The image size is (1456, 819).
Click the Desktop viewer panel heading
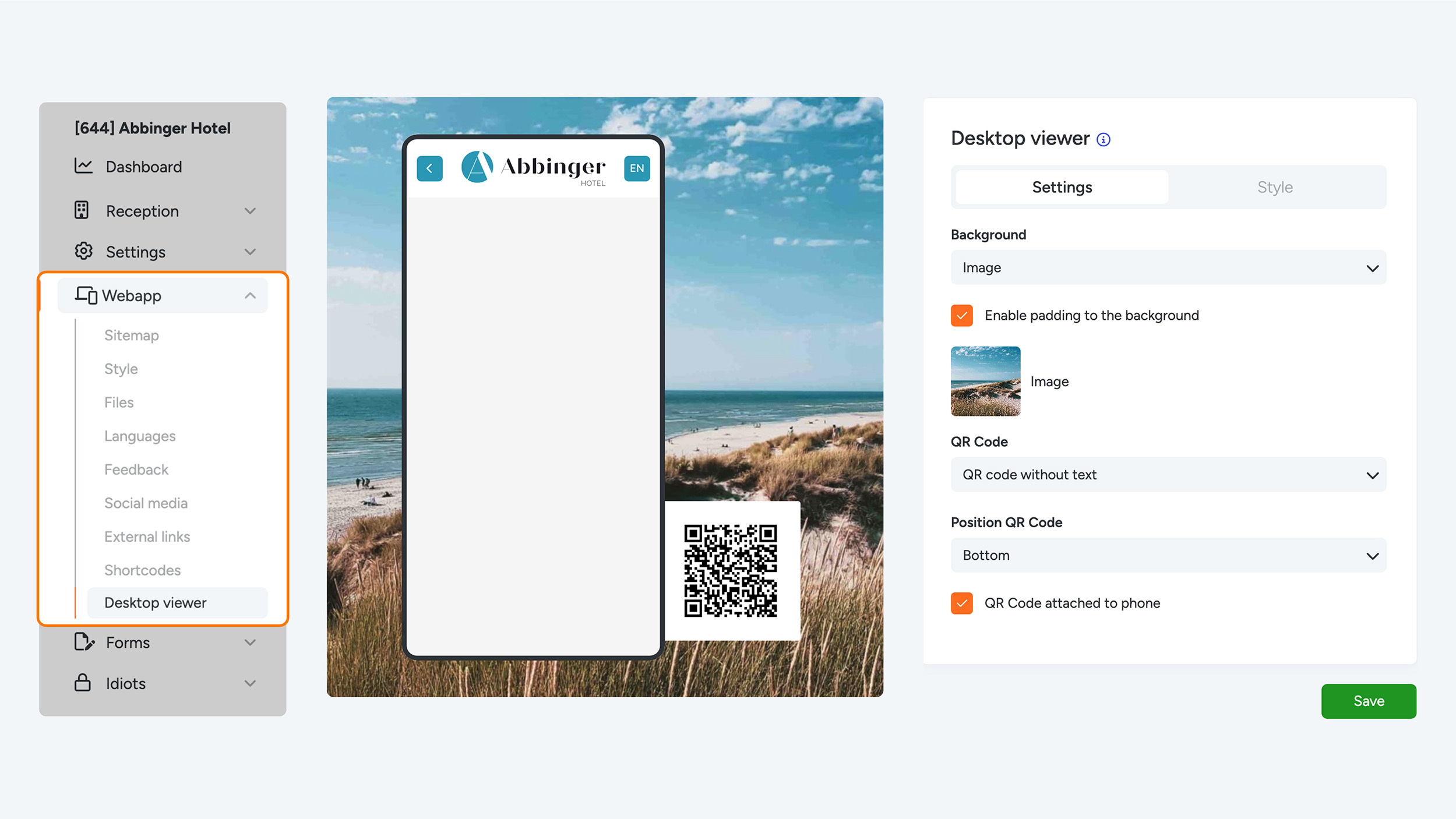(1020, 139)
